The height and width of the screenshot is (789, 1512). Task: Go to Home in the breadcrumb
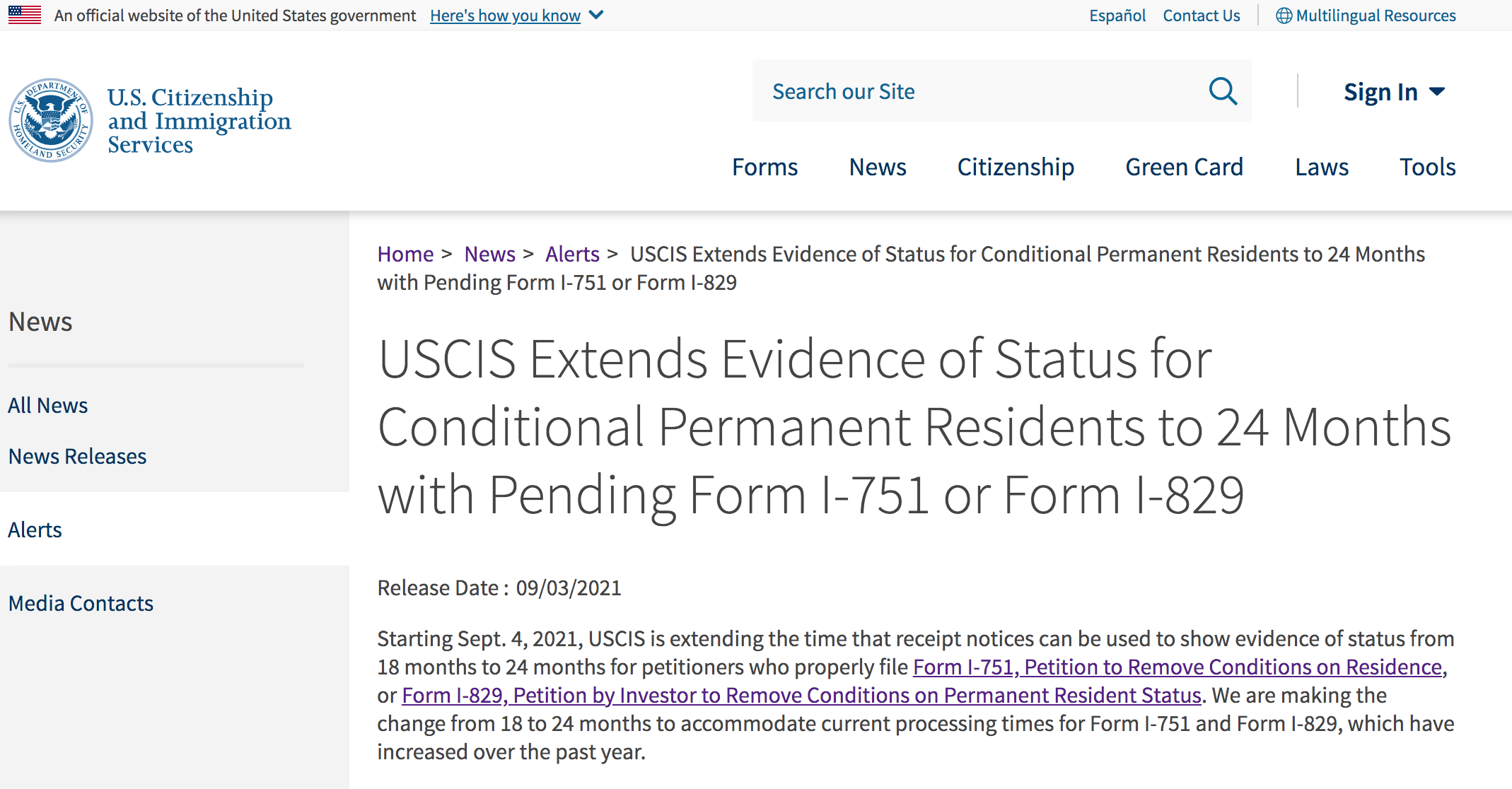405,254
